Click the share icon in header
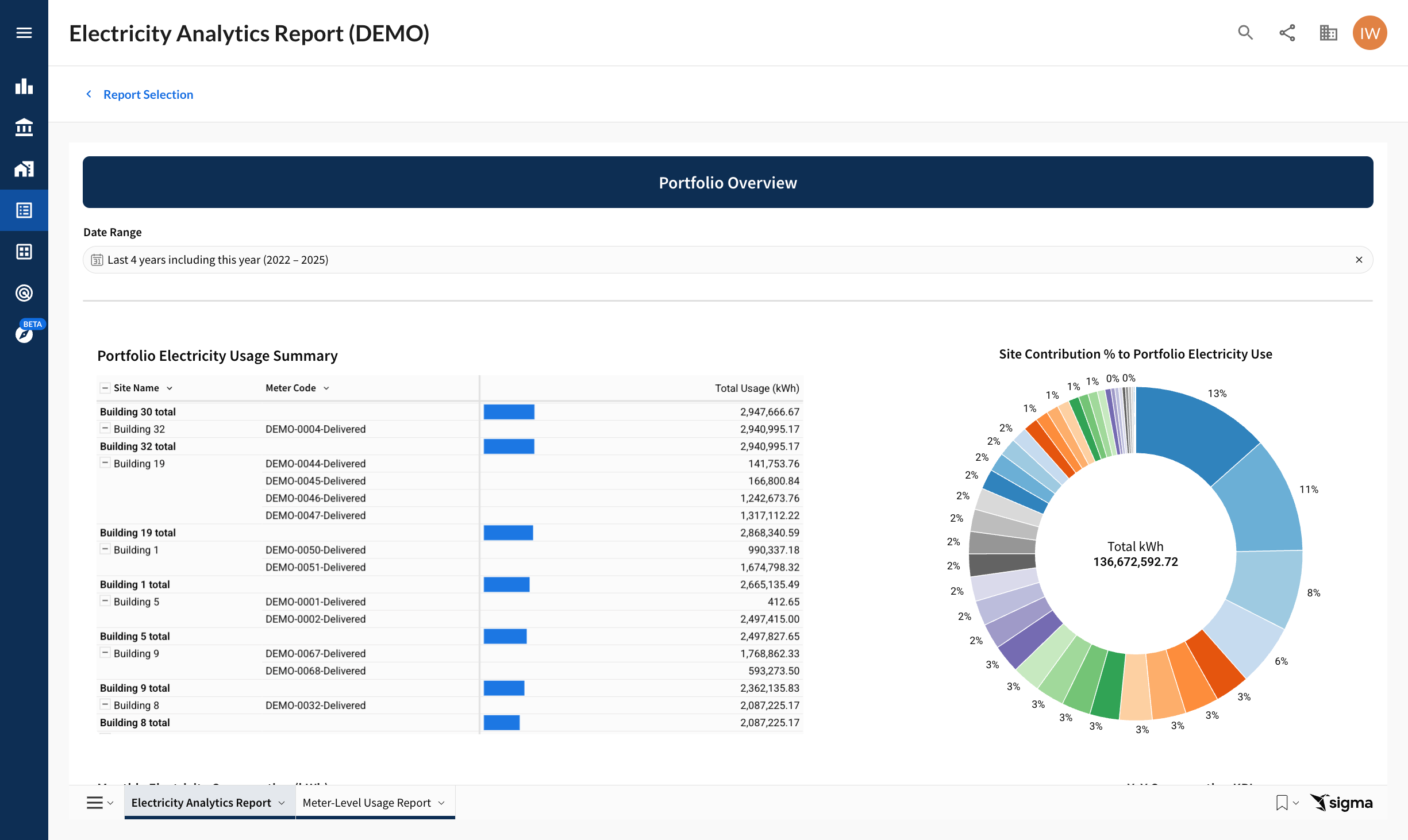The width and height of the screenshot is (1408, 840). [1287, 33]
